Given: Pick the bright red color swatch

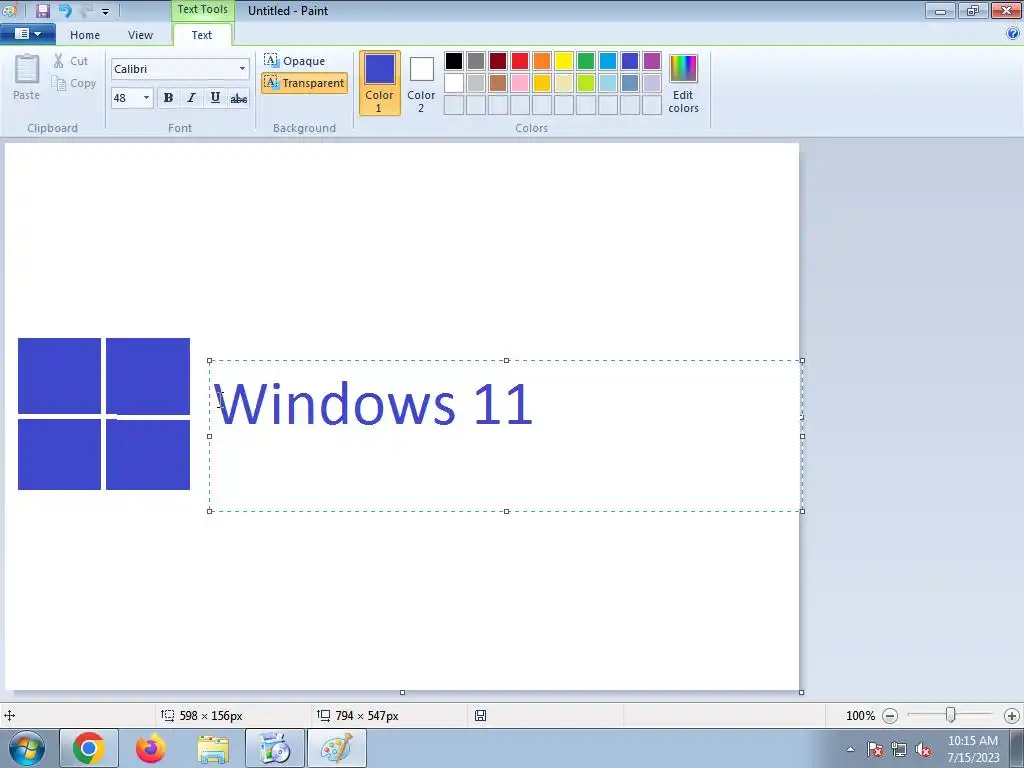Looking at the screenshot, I should 520,61.
